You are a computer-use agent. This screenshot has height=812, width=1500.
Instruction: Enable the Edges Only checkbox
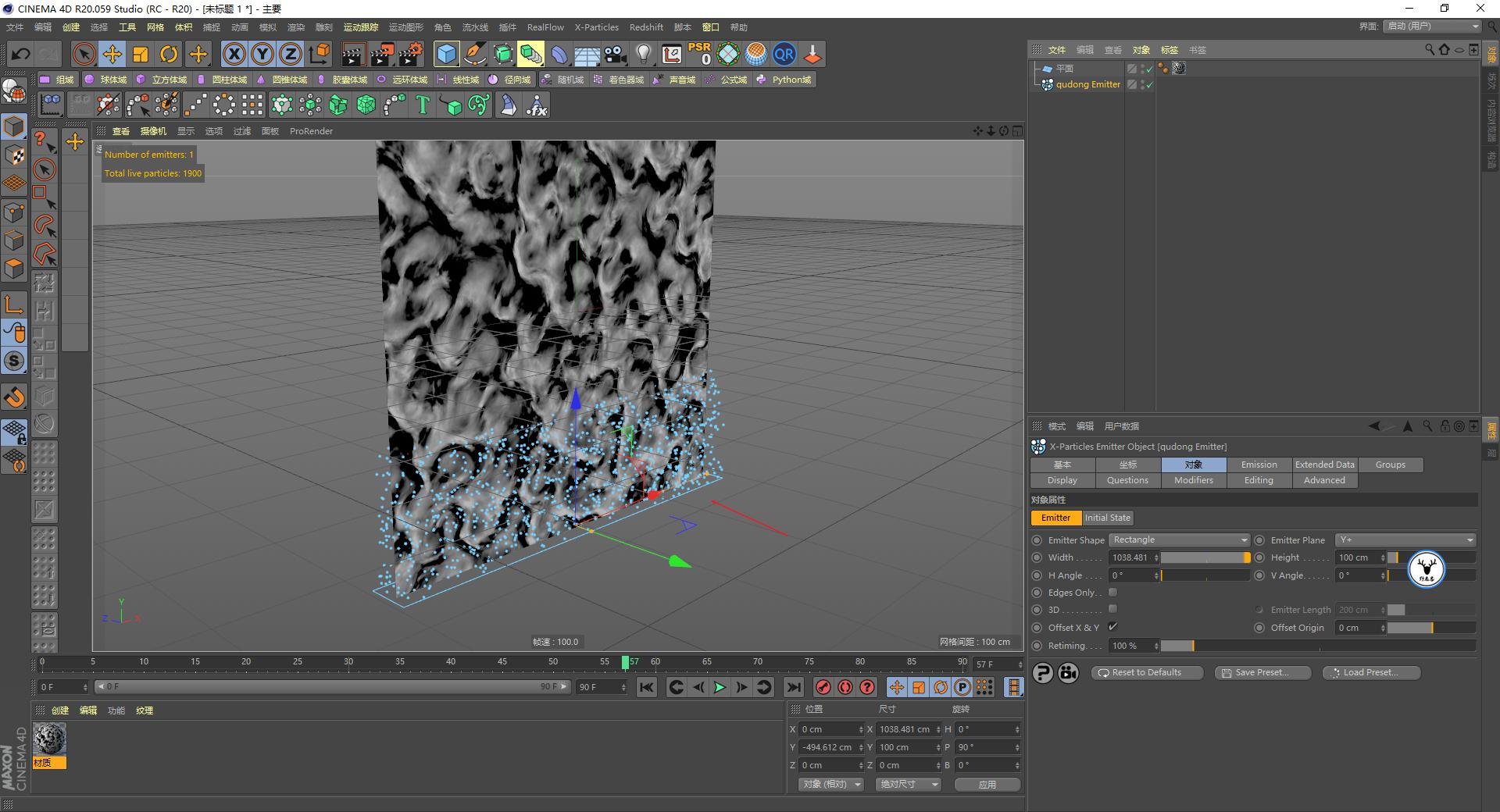[1112, 592]
